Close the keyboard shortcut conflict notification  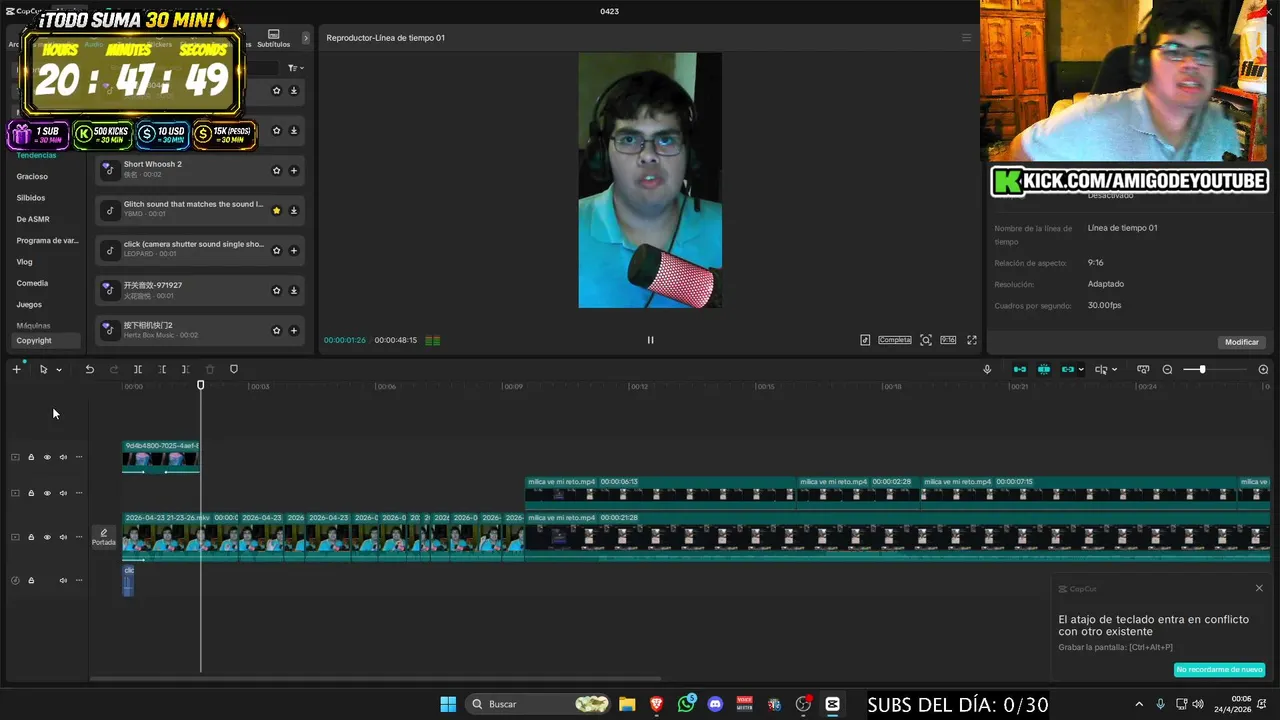click(1259, 588)
